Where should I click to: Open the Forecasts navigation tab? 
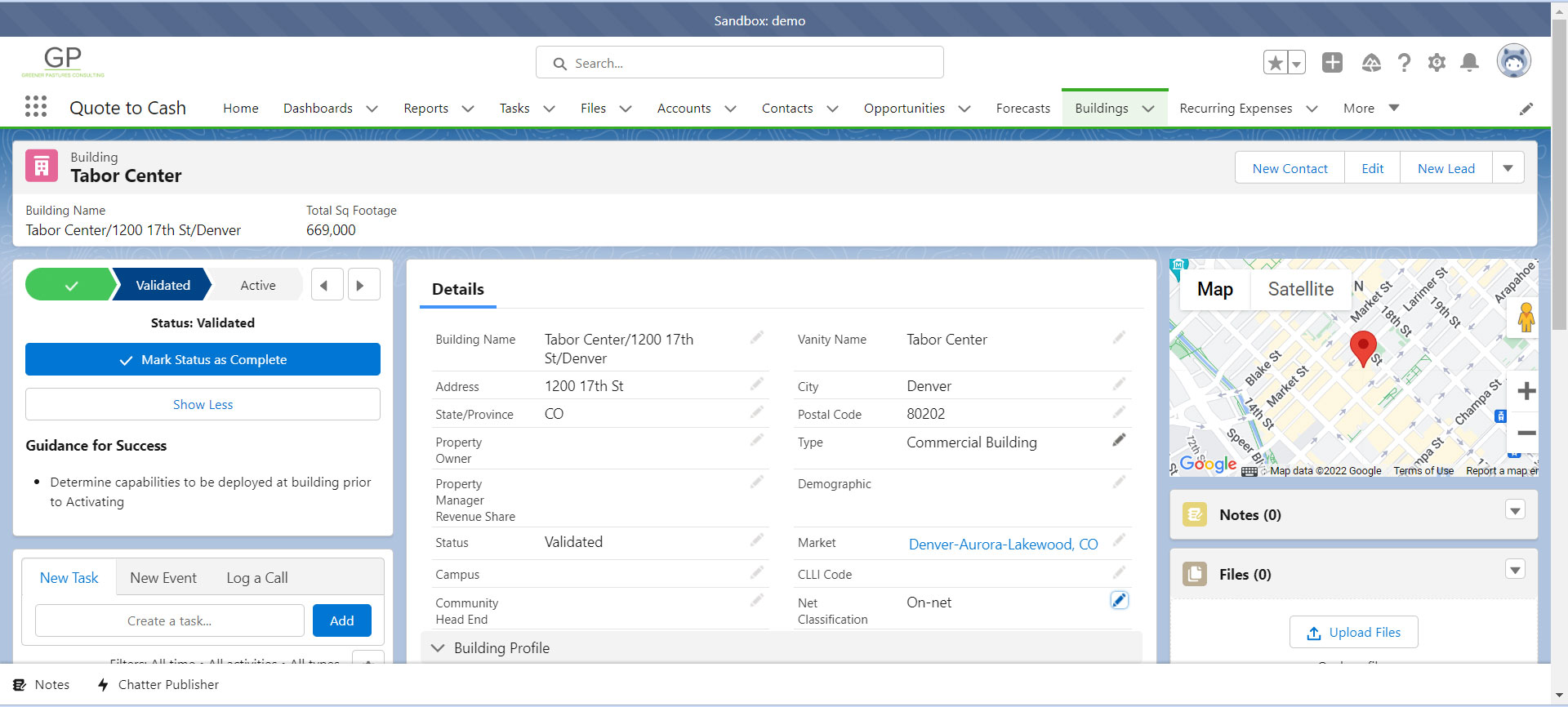[x=1022, y=108]
